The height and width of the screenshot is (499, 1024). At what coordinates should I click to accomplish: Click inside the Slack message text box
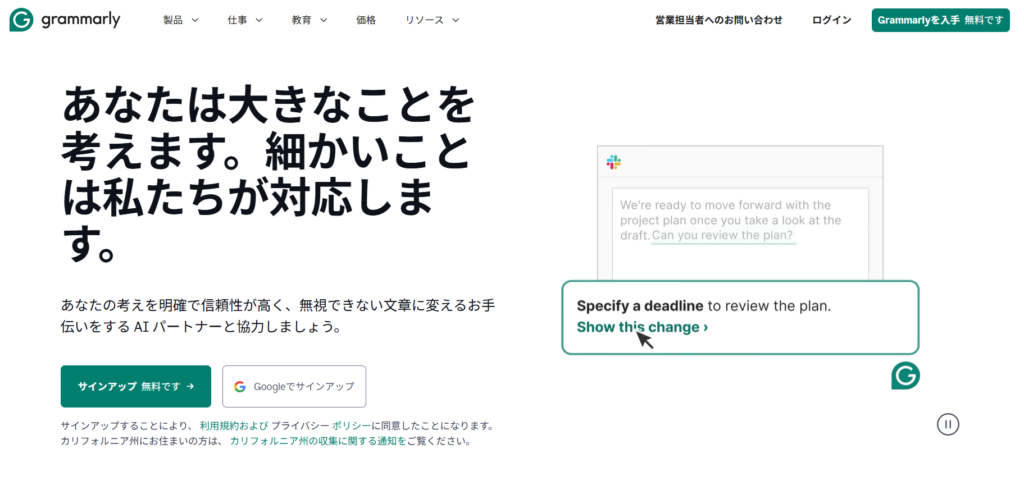740,233
